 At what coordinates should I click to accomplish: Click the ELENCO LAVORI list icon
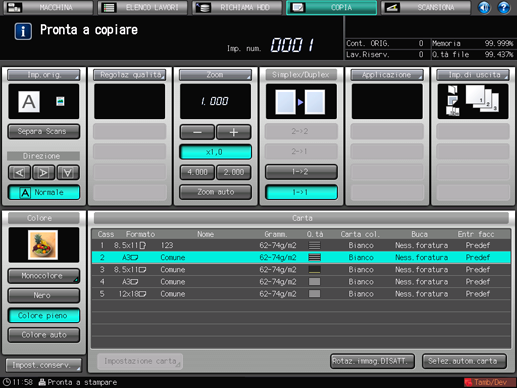click(109, 7)
